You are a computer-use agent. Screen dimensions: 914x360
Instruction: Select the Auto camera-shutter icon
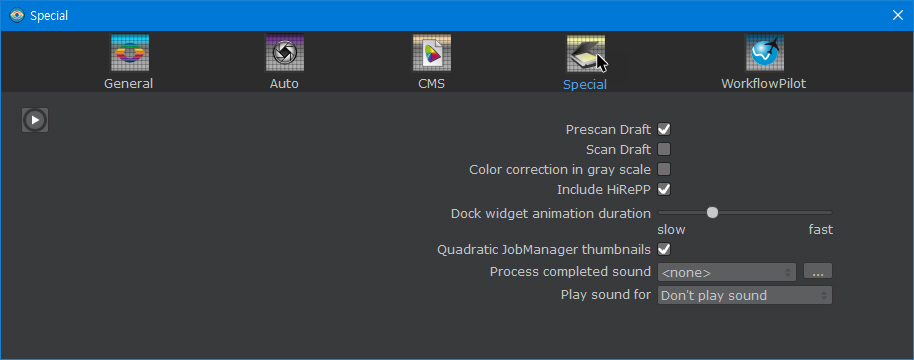tap(284, 53)
